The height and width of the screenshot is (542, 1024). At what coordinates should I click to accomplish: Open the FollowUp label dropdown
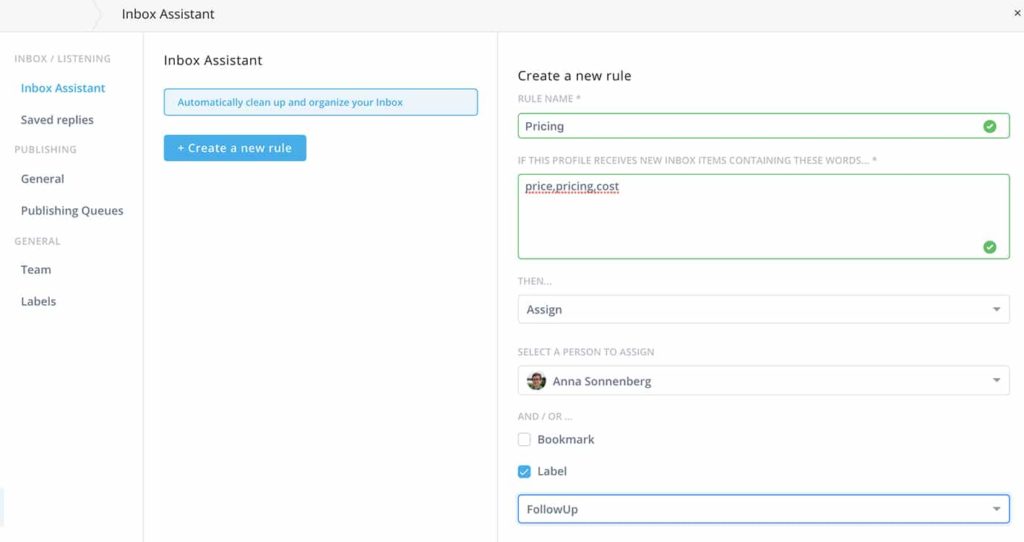pos(763,510)
